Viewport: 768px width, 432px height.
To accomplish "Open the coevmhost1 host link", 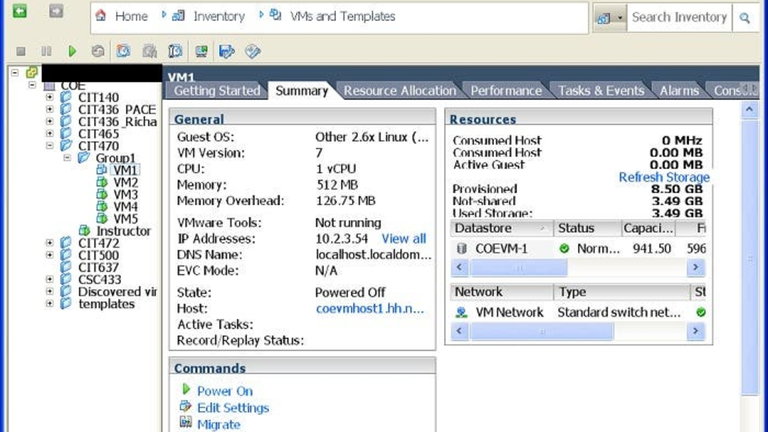I will pos(370,309).
